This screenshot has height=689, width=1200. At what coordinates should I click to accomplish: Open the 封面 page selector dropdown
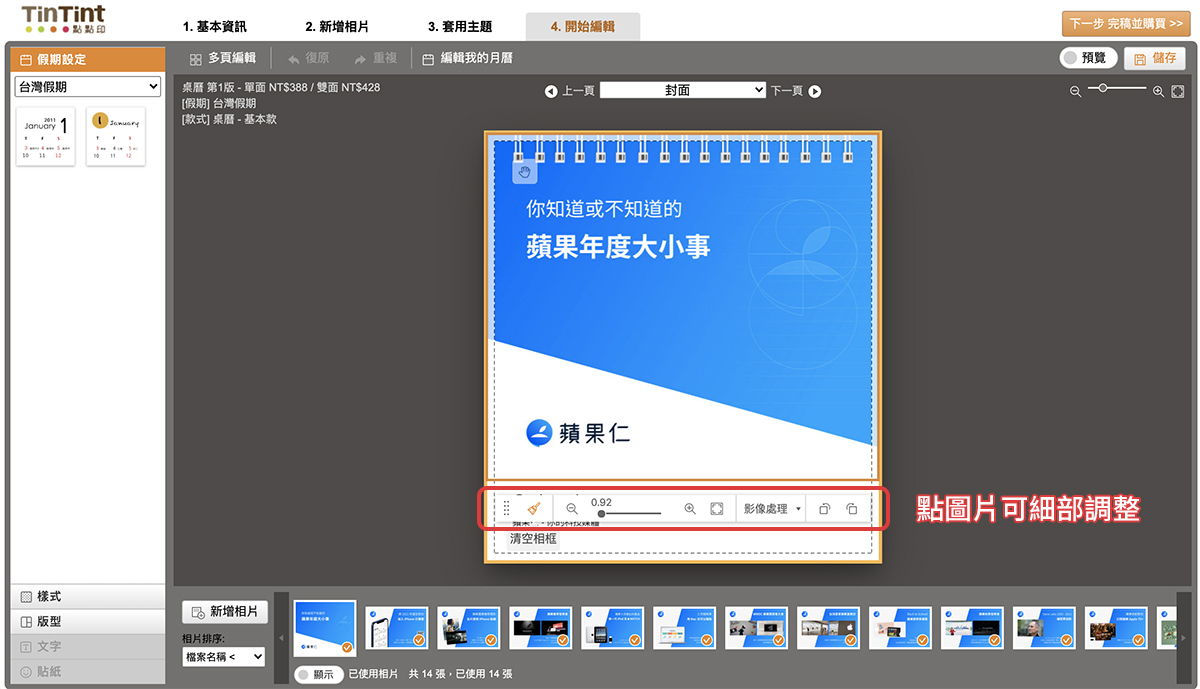click(x=683, y=90)
